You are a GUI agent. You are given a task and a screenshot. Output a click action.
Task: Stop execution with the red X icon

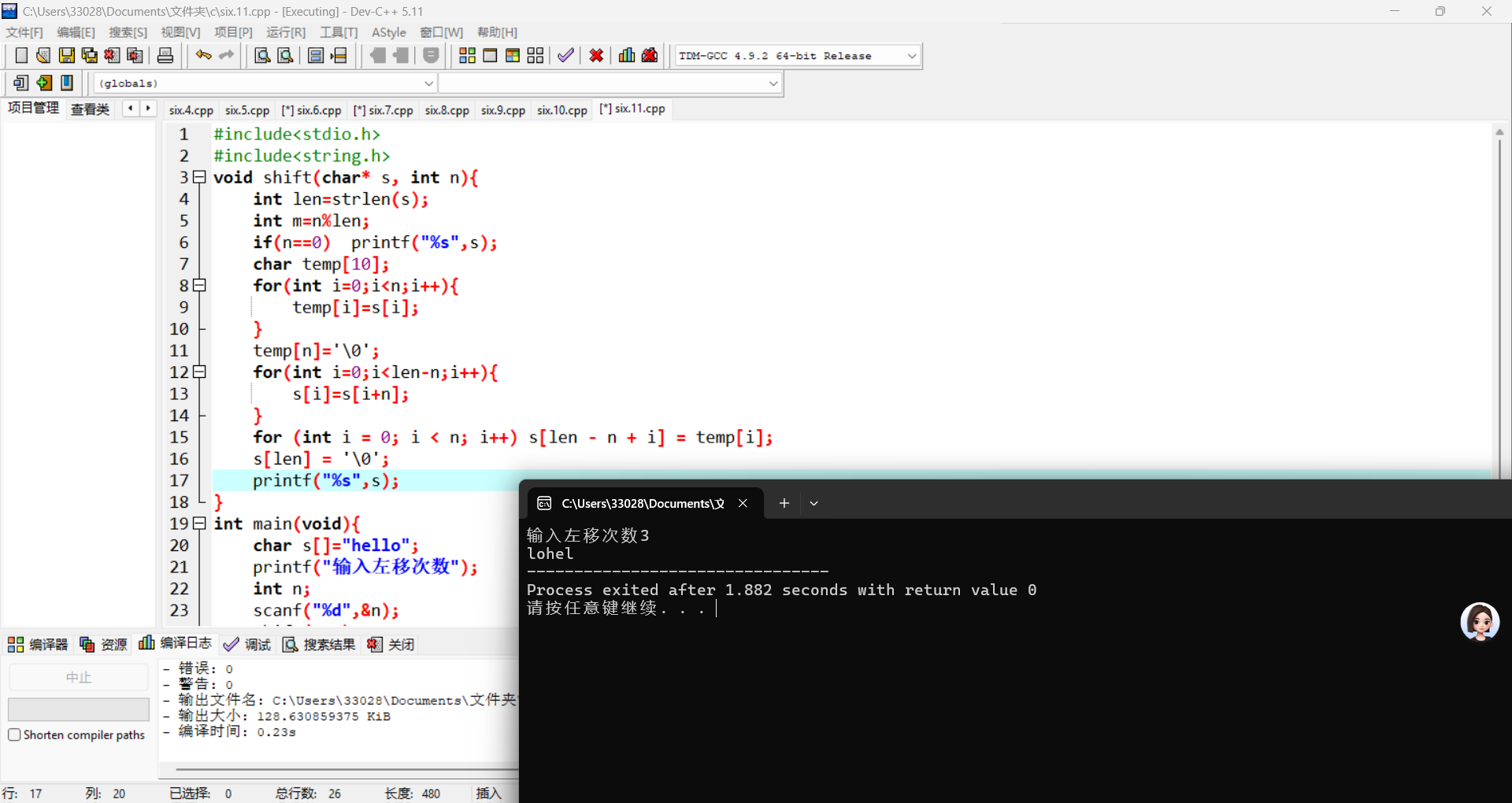(597, 55)
